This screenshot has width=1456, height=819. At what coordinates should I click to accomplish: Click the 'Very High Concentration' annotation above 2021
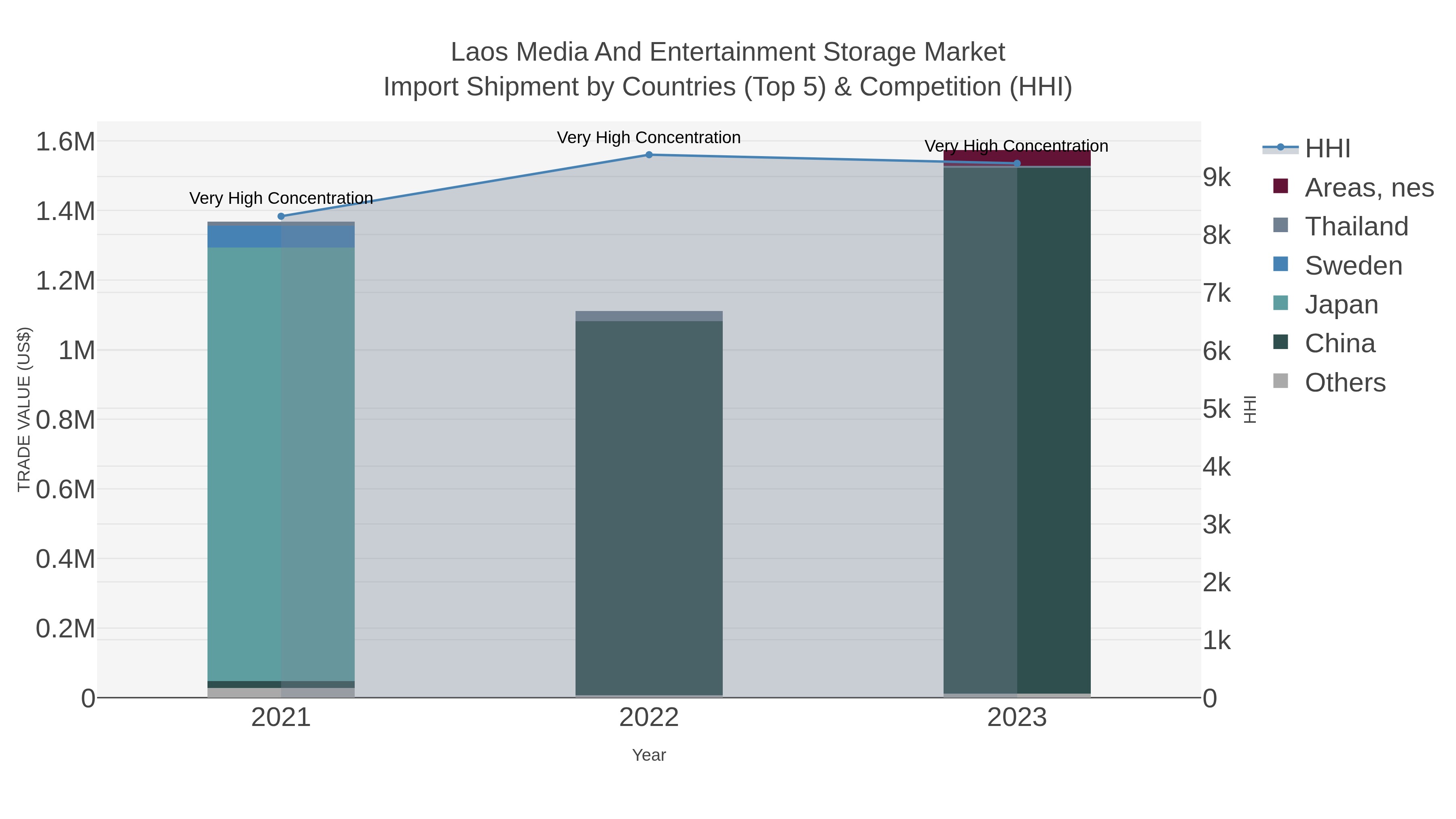(x=281, y=199)
